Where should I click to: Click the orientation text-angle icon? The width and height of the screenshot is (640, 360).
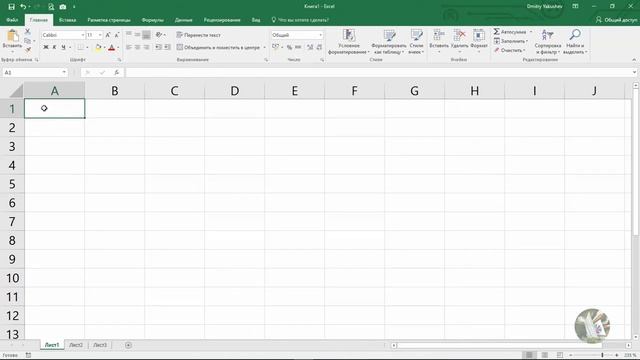[159, 35]
